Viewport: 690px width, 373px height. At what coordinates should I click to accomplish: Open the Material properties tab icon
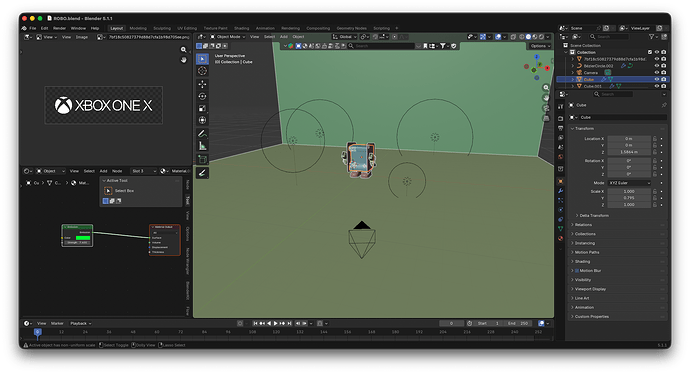pos(561,238)
